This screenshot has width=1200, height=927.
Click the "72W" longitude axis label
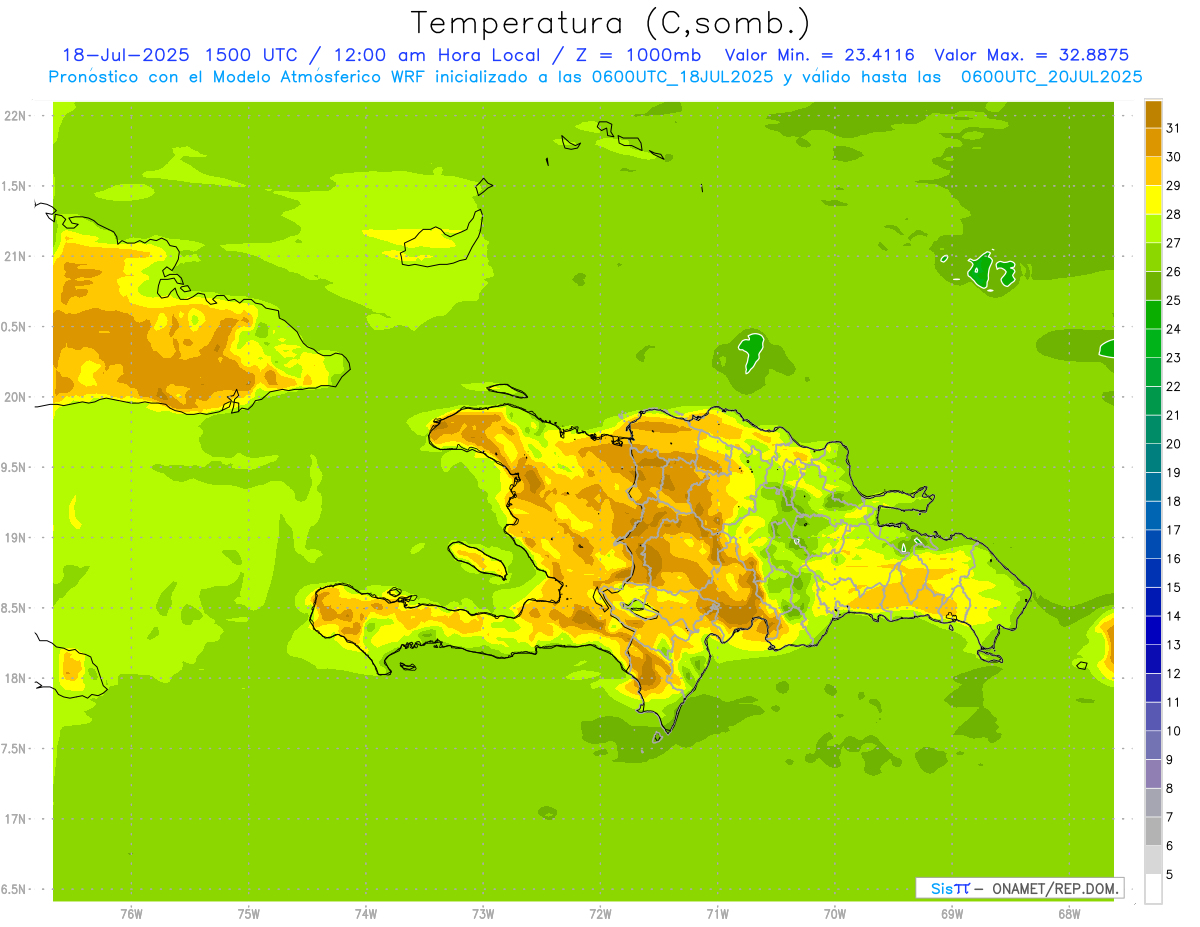coord(600,914)
